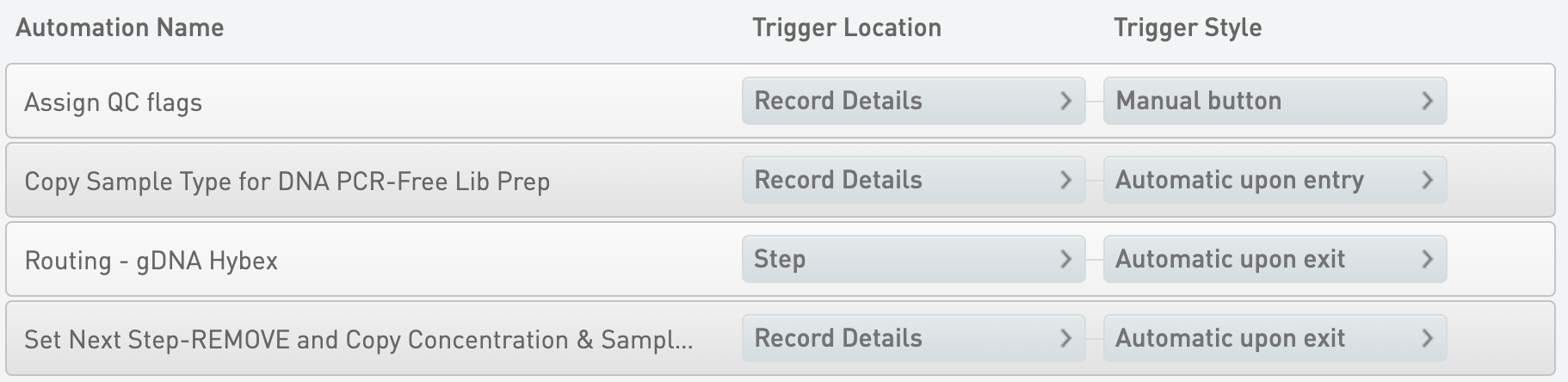The image size is (1568, 382).
Task: Open Trigger Location dropdown for Assign QC flags
Action: (x=912, y=101)
